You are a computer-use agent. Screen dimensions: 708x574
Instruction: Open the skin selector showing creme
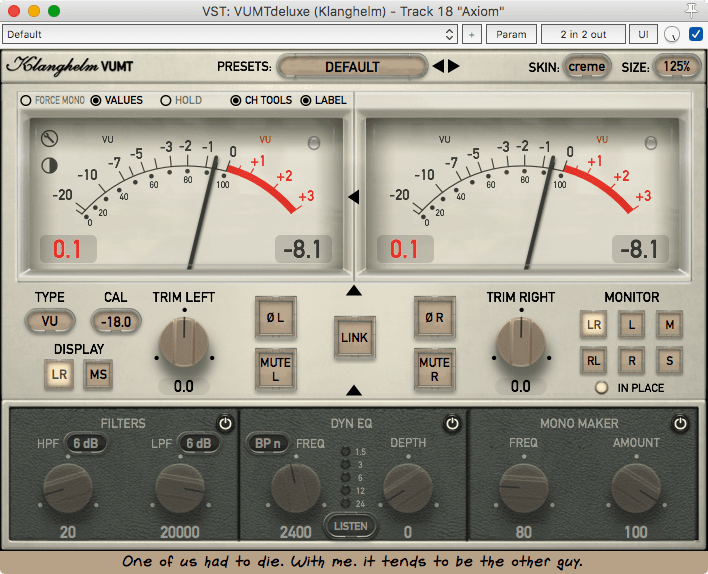click(x=586, y=67)
